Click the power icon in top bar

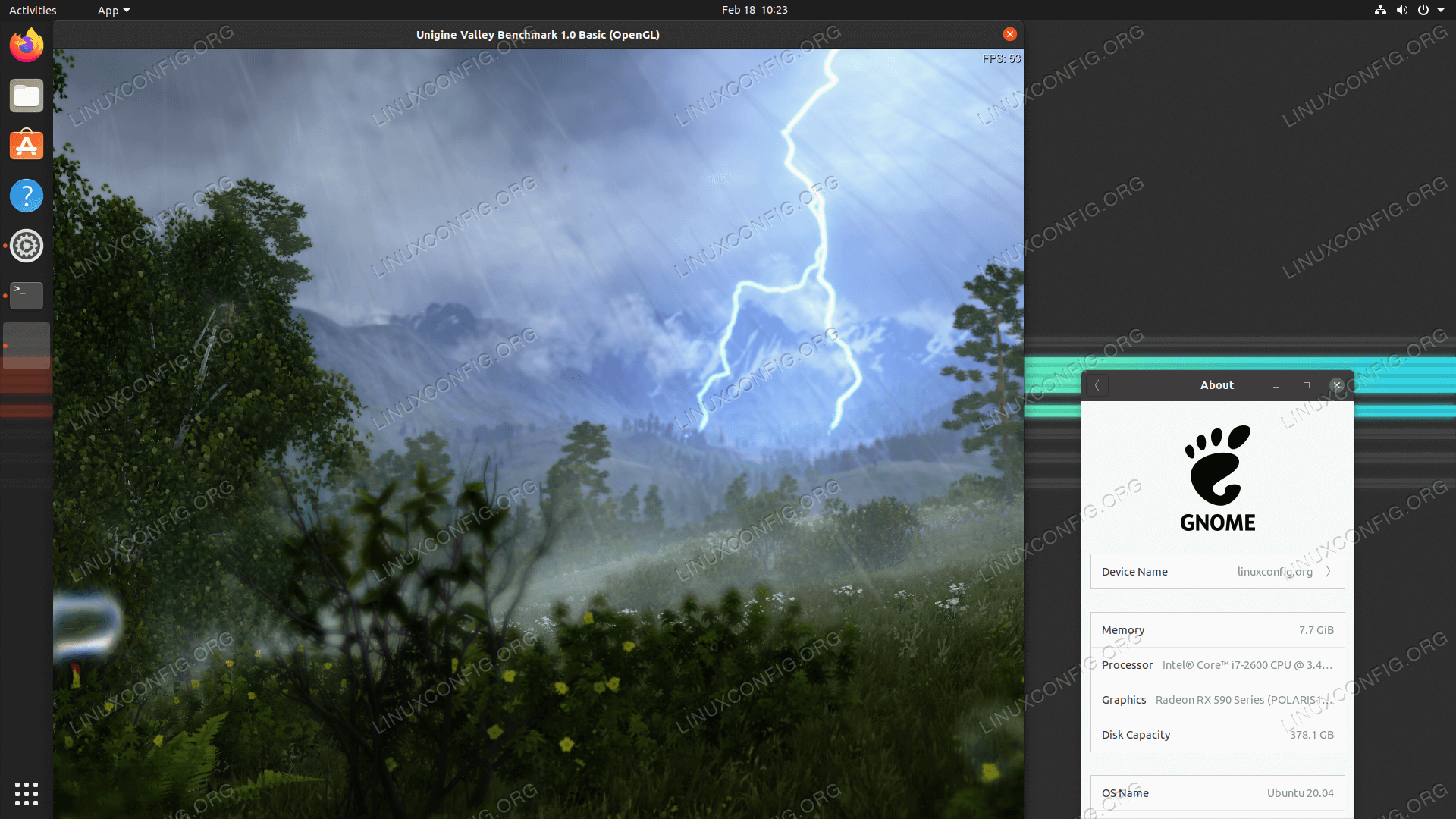click(x=1423, y=10)
